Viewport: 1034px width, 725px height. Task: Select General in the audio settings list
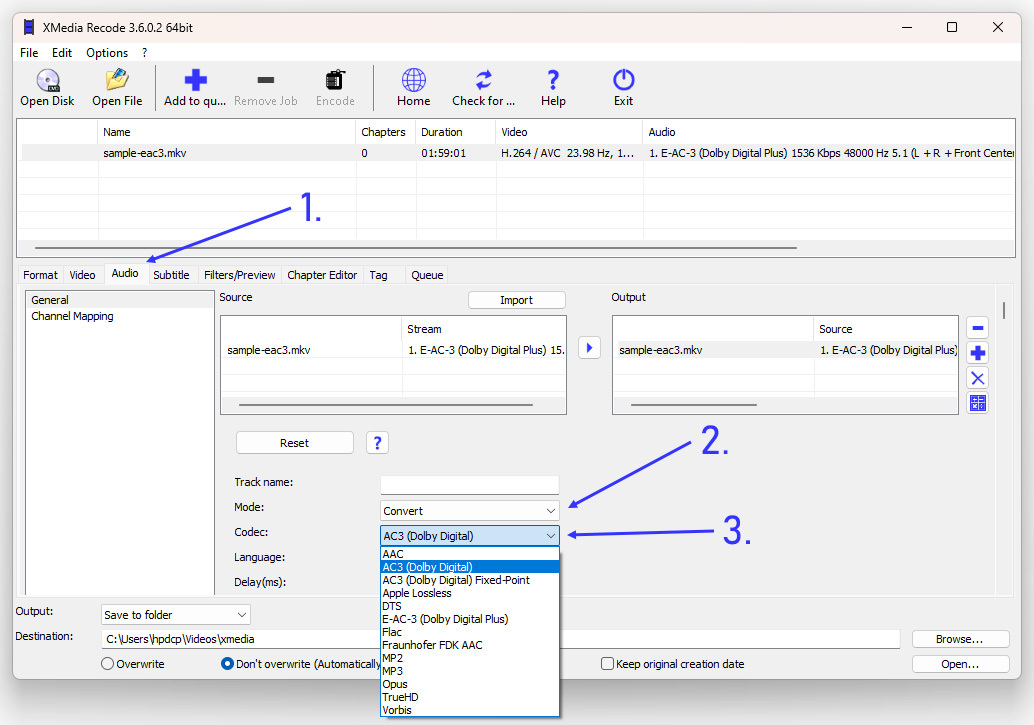(119, 300)
